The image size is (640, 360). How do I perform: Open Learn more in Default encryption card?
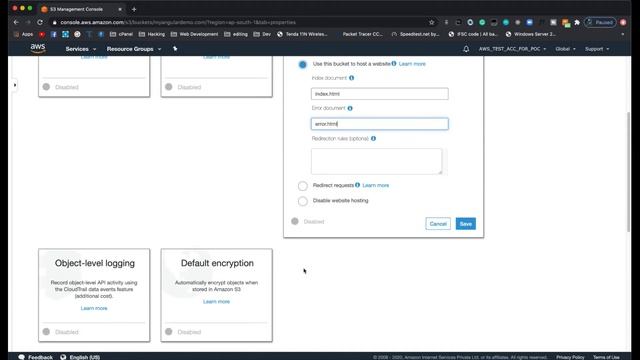point(216,302)
